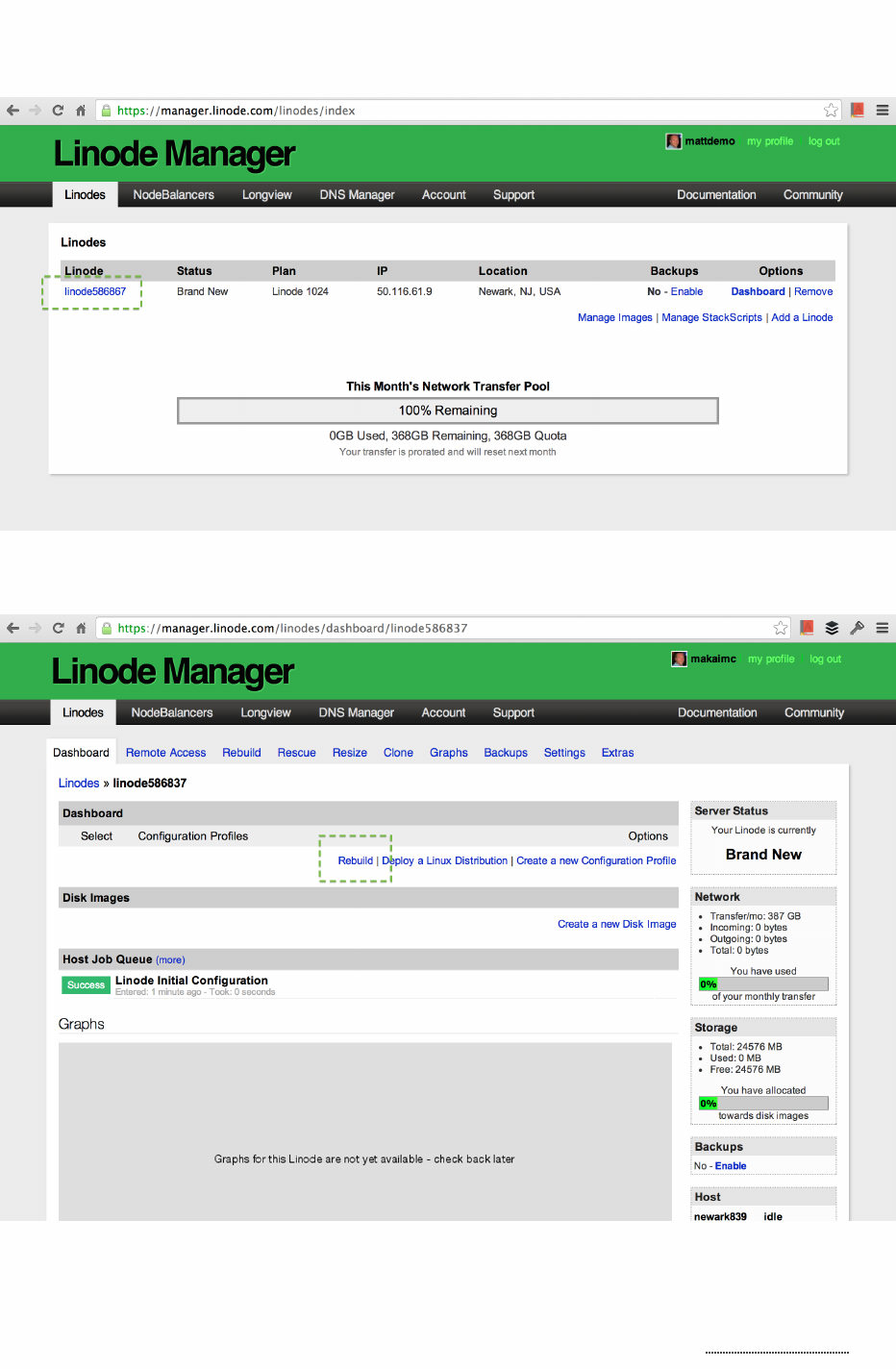
Task: Bookmark the dashboard page with the star
Action: [x=781, y=628]
